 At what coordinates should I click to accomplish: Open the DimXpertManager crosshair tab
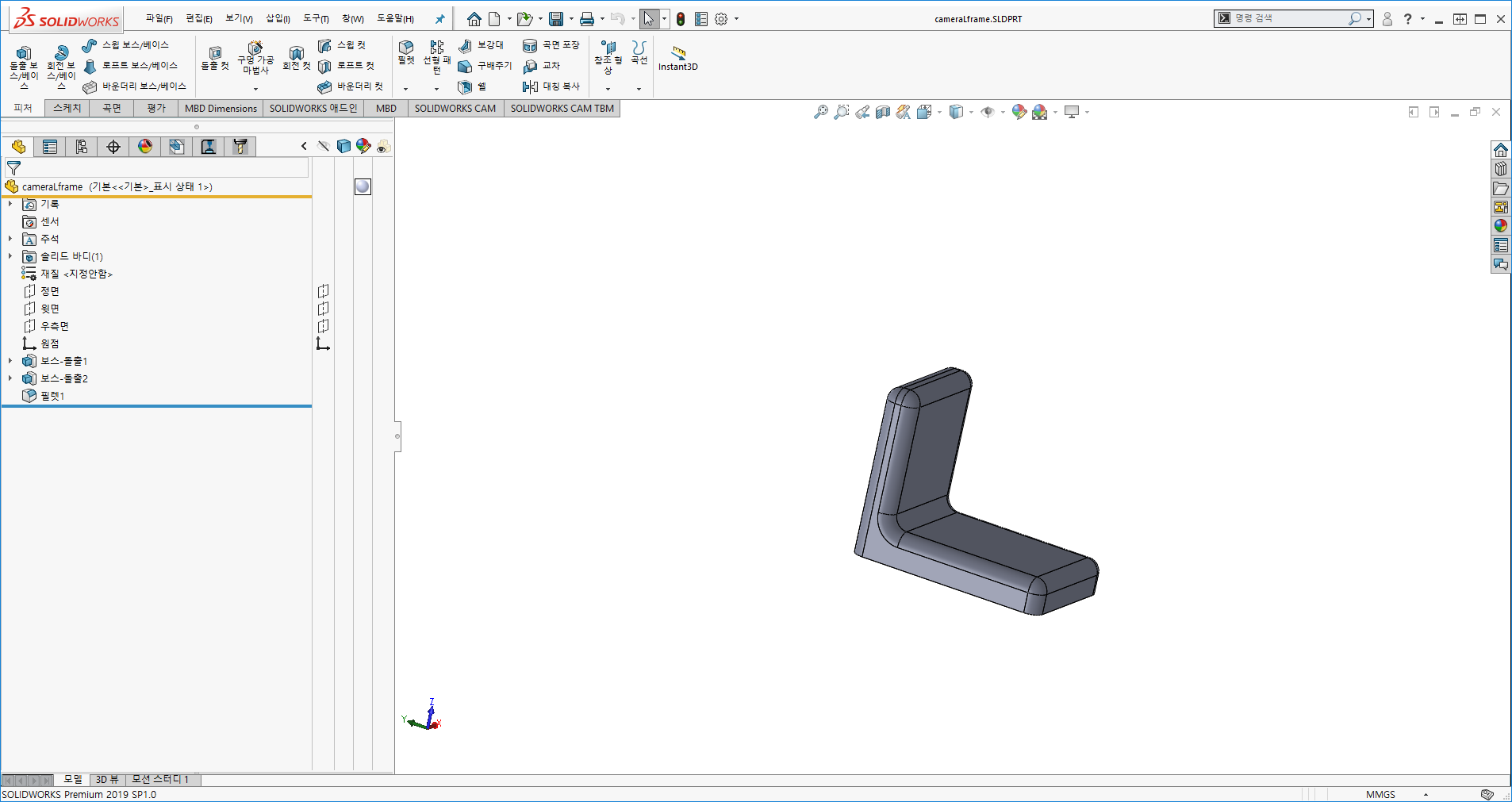[x=113, y=147]
